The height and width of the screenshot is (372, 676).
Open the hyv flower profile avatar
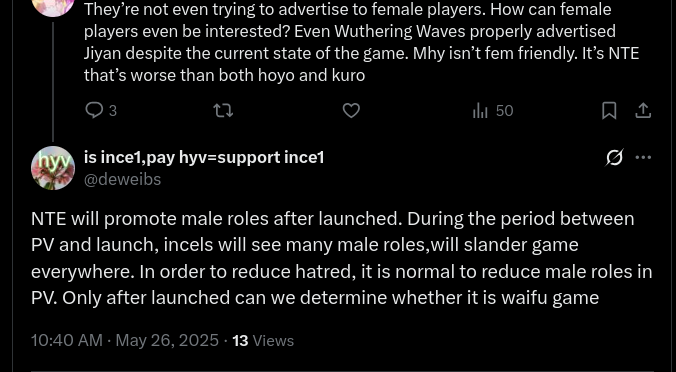click(53, 168)
